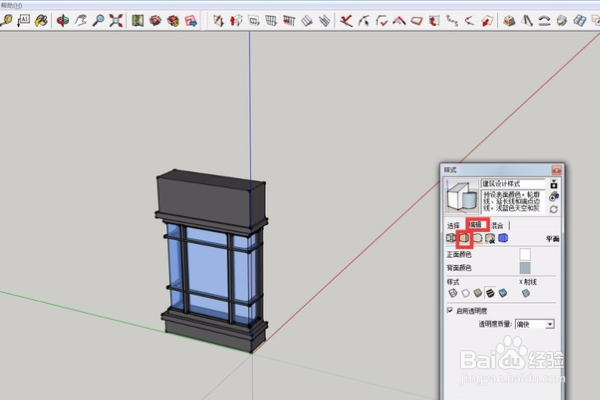Click the Zoom Extents icon
This screenshot has width=600, height=400.
(x=116, y=20)
